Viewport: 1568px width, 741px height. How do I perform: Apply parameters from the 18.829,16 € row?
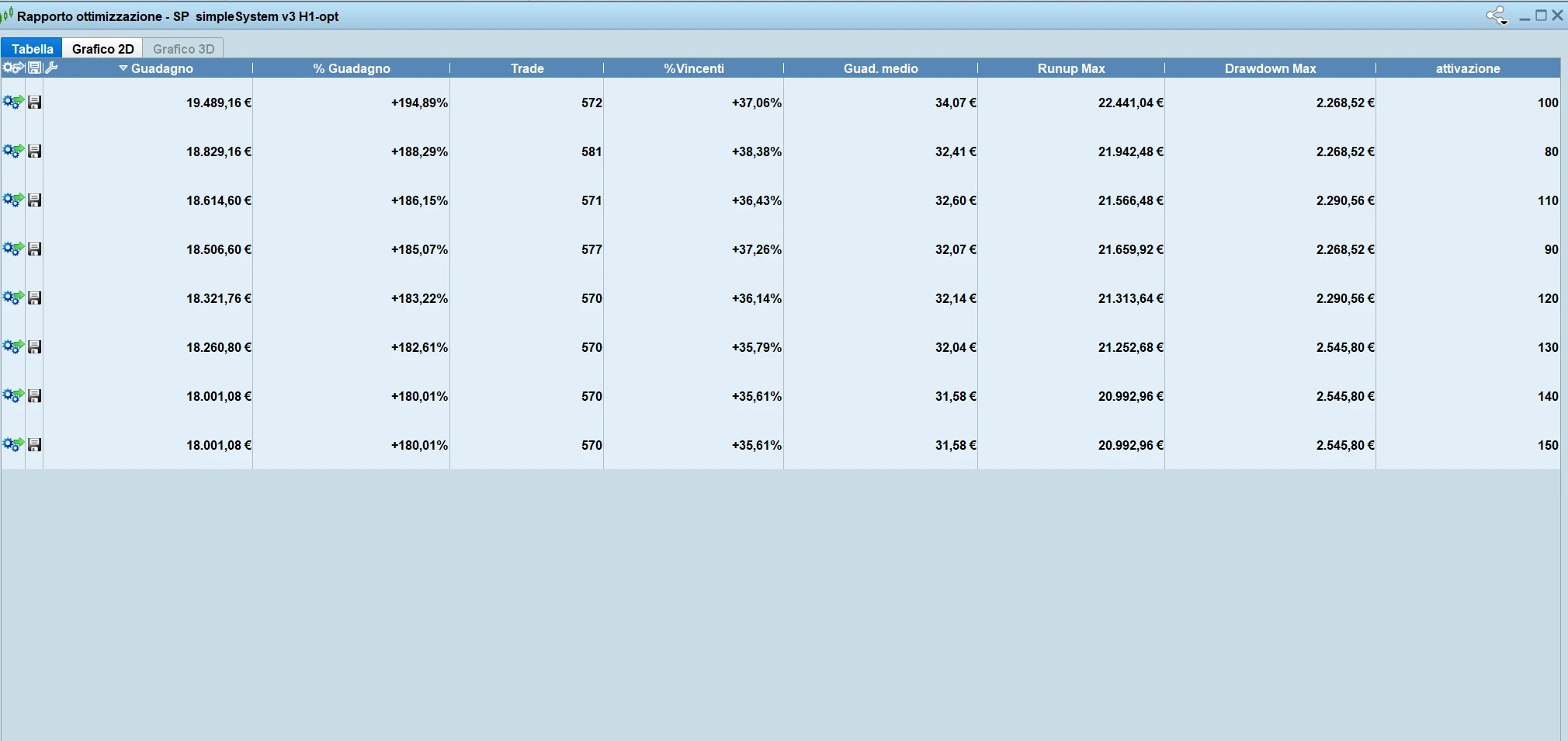(x=13, y=151)
